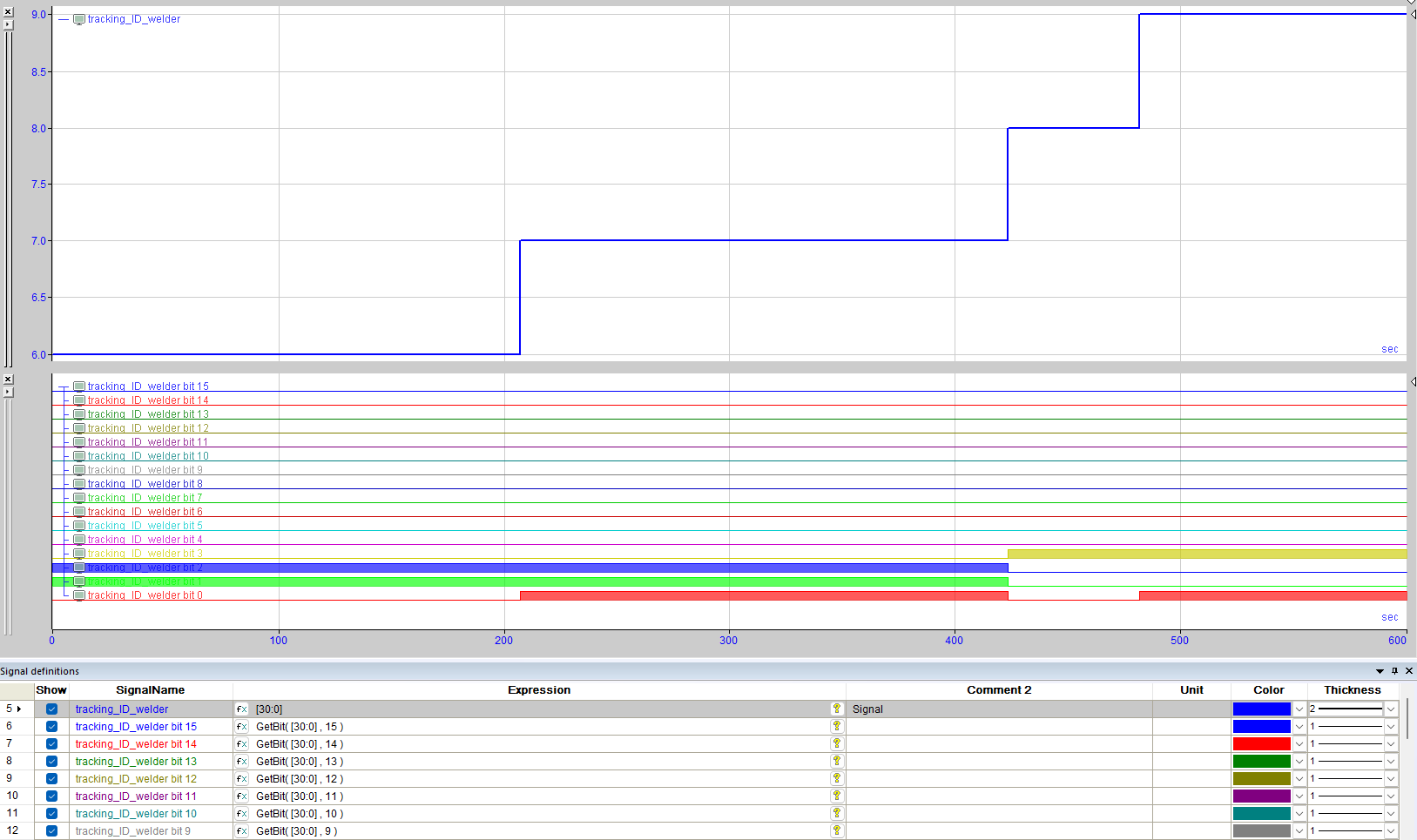Open color dropdown for tracking_ID_welder row
The width and height of the screenshot is (1417, 840).
[1299, 709]
